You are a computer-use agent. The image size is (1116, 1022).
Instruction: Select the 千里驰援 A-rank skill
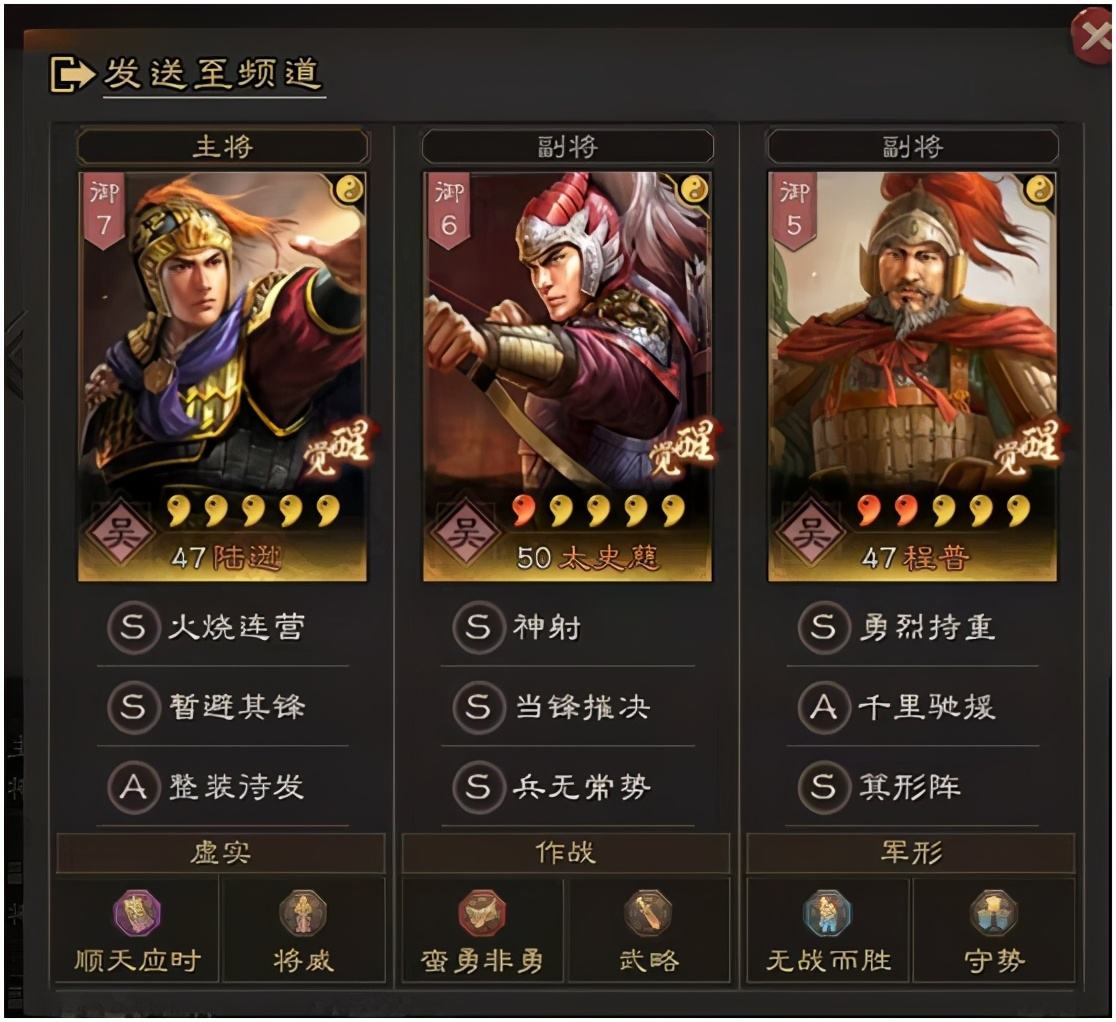click(912, 707)
